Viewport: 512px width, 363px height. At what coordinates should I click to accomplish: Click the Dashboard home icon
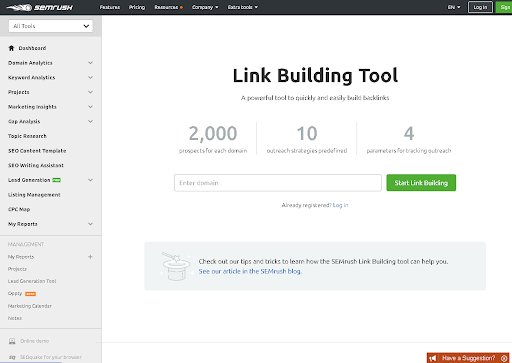(x=11, y=48)
